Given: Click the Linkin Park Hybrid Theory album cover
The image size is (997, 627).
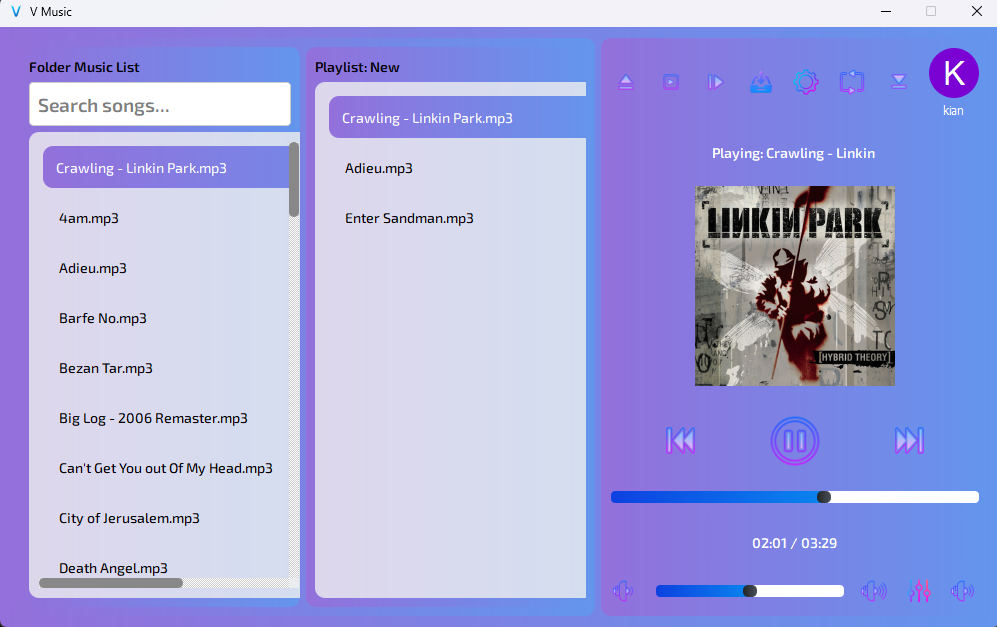Looking at the screenshot, I should tap(795, 286).
